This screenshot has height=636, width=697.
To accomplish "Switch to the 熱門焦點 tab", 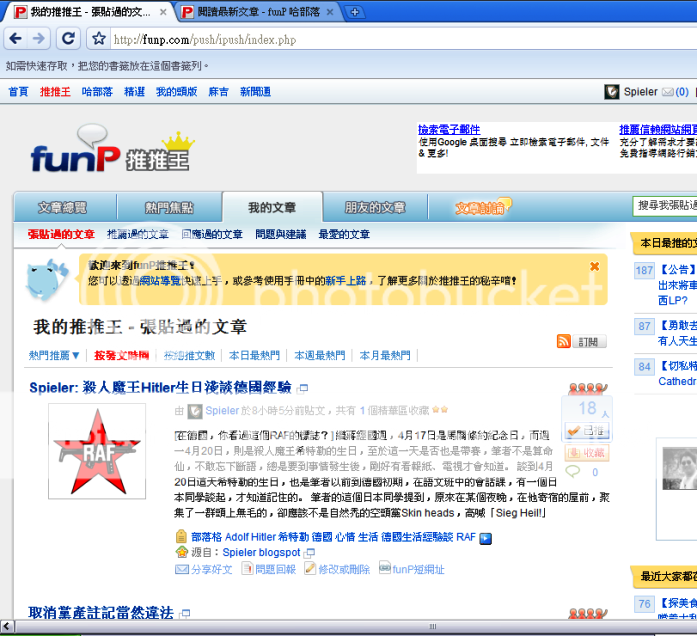I will pyautogui.click(x=169, y=207).
